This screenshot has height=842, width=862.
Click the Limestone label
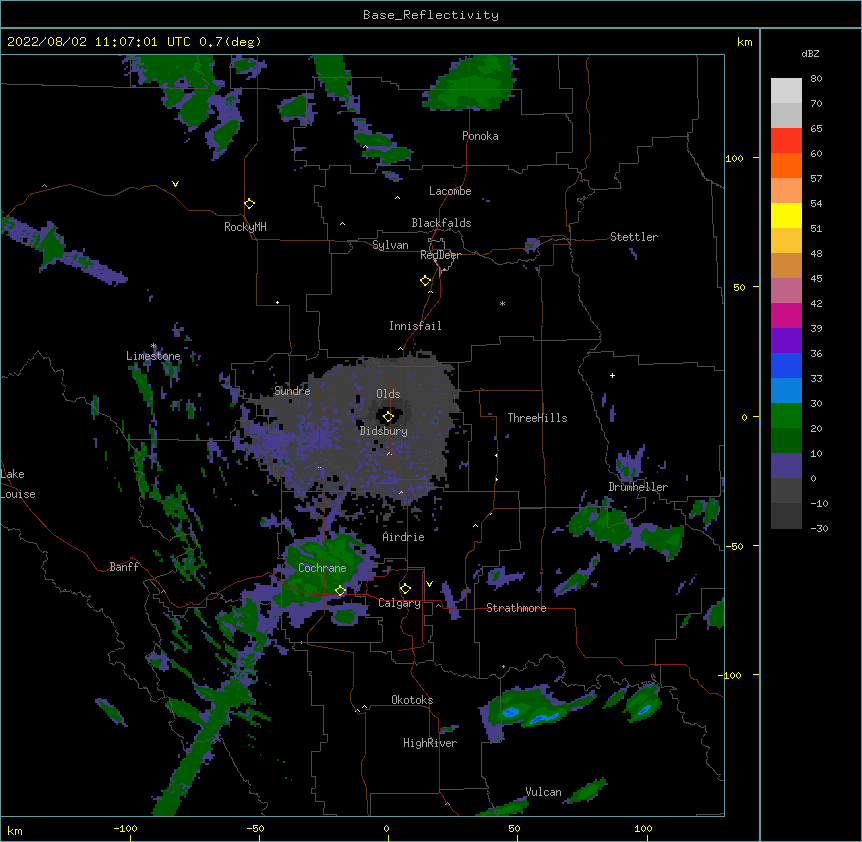click(x=153, y=356)
